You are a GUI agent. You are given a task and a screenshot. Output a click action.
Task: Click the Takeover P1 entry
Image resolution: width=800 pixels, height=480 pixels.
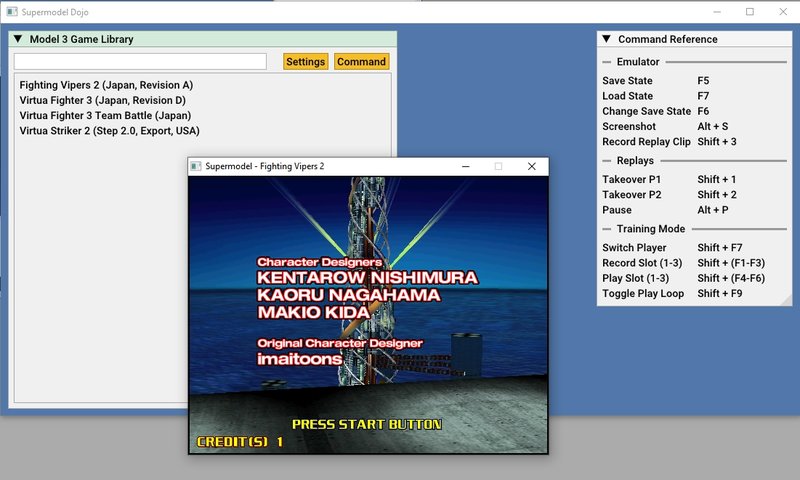(x=631, y=180)
